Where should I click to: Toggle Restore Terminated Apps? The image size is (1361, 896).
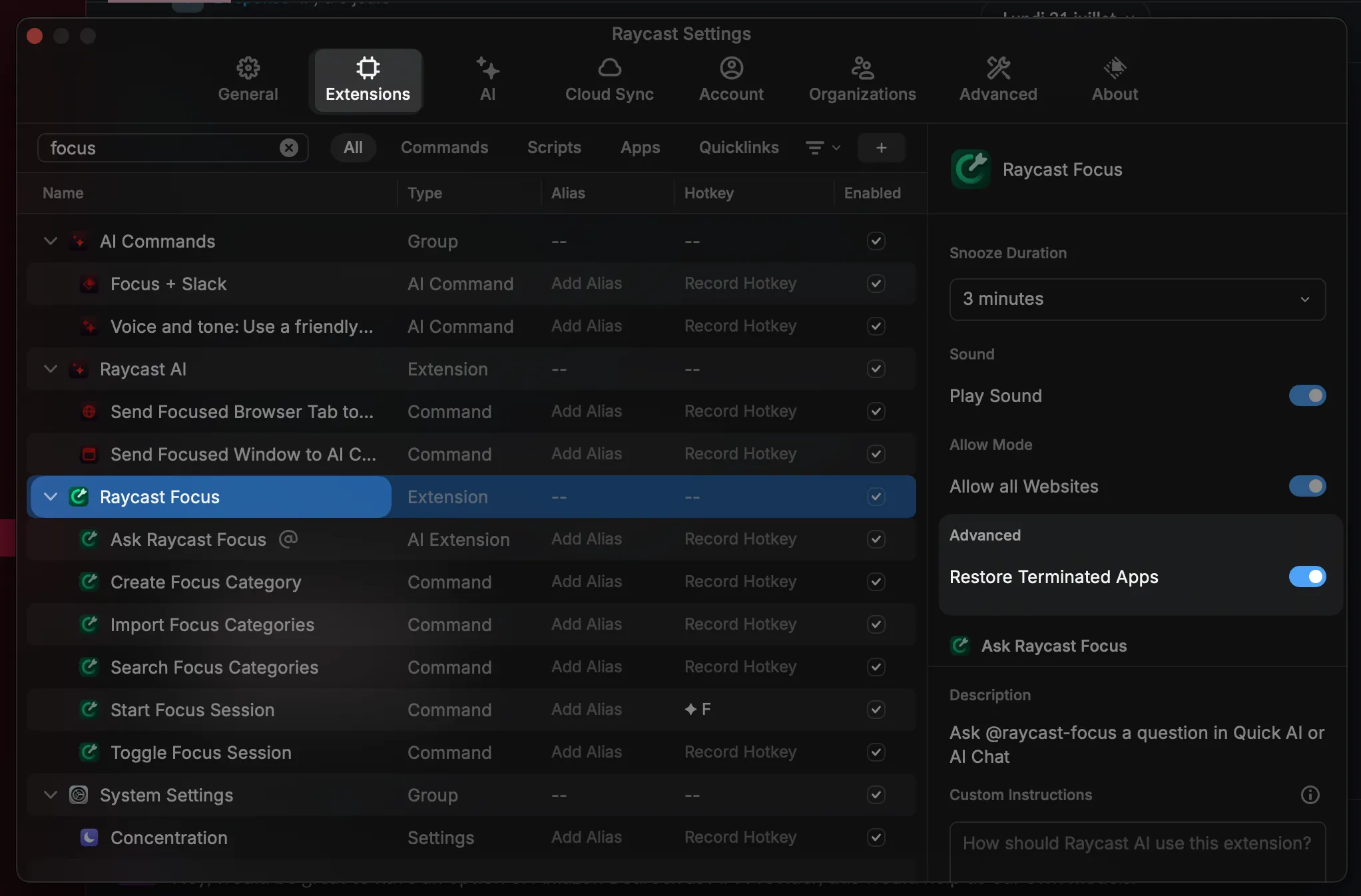[1307, 576]
